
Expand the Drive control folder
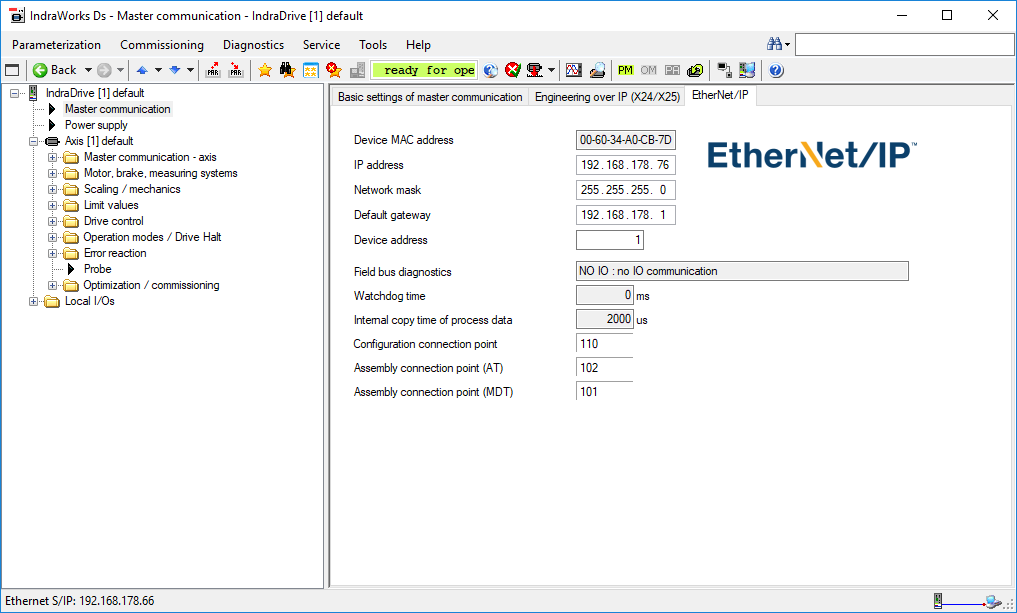click(x=53, y=221)
